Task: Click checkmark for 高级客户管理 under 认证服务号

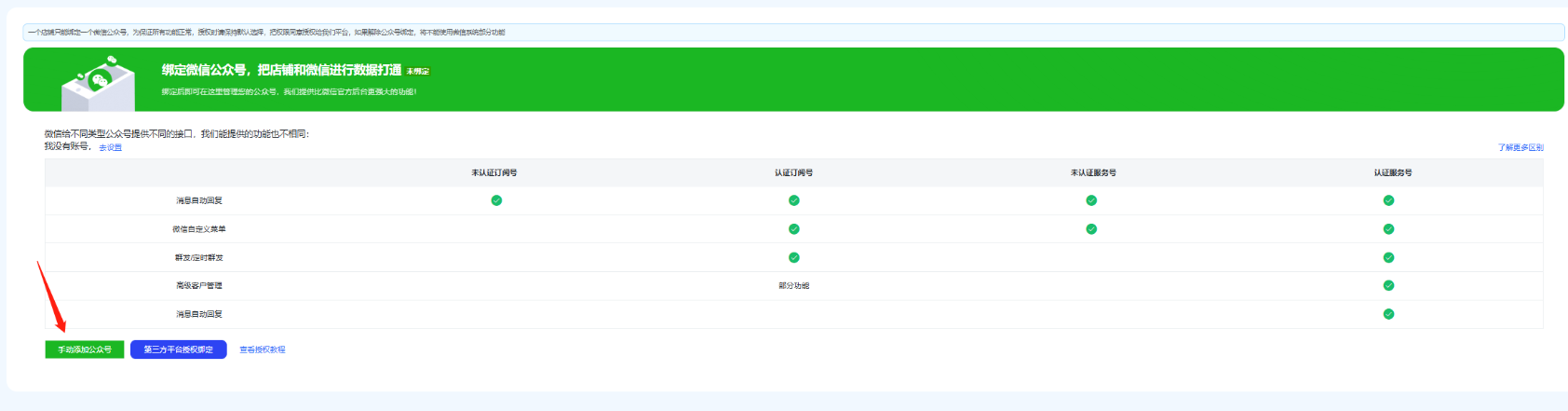Action: click(1388, 286)
